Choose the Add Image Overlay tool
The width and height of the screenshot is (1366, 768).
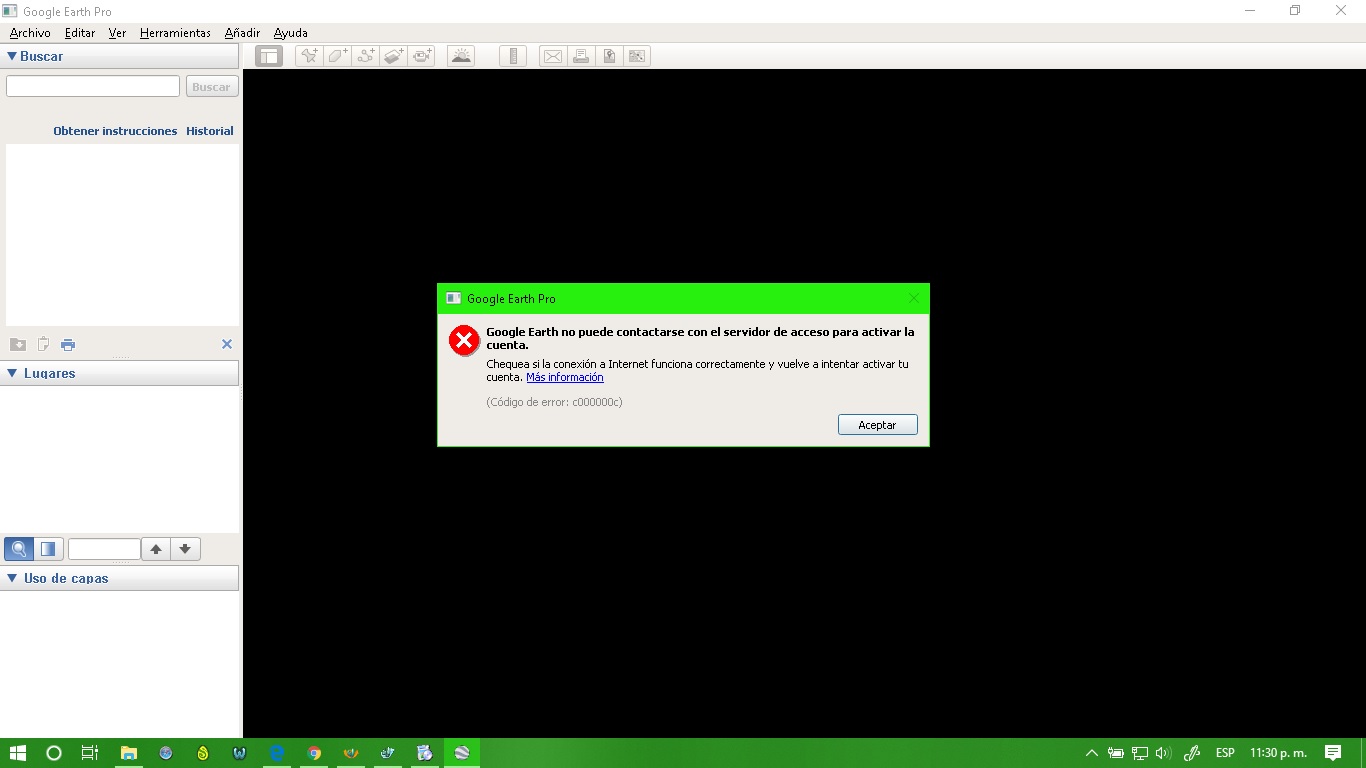pos(393,56)
